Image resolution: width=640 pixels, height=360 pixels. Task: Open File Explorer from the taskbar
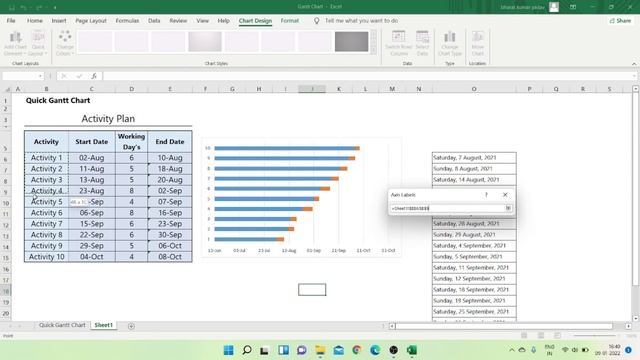320,350
